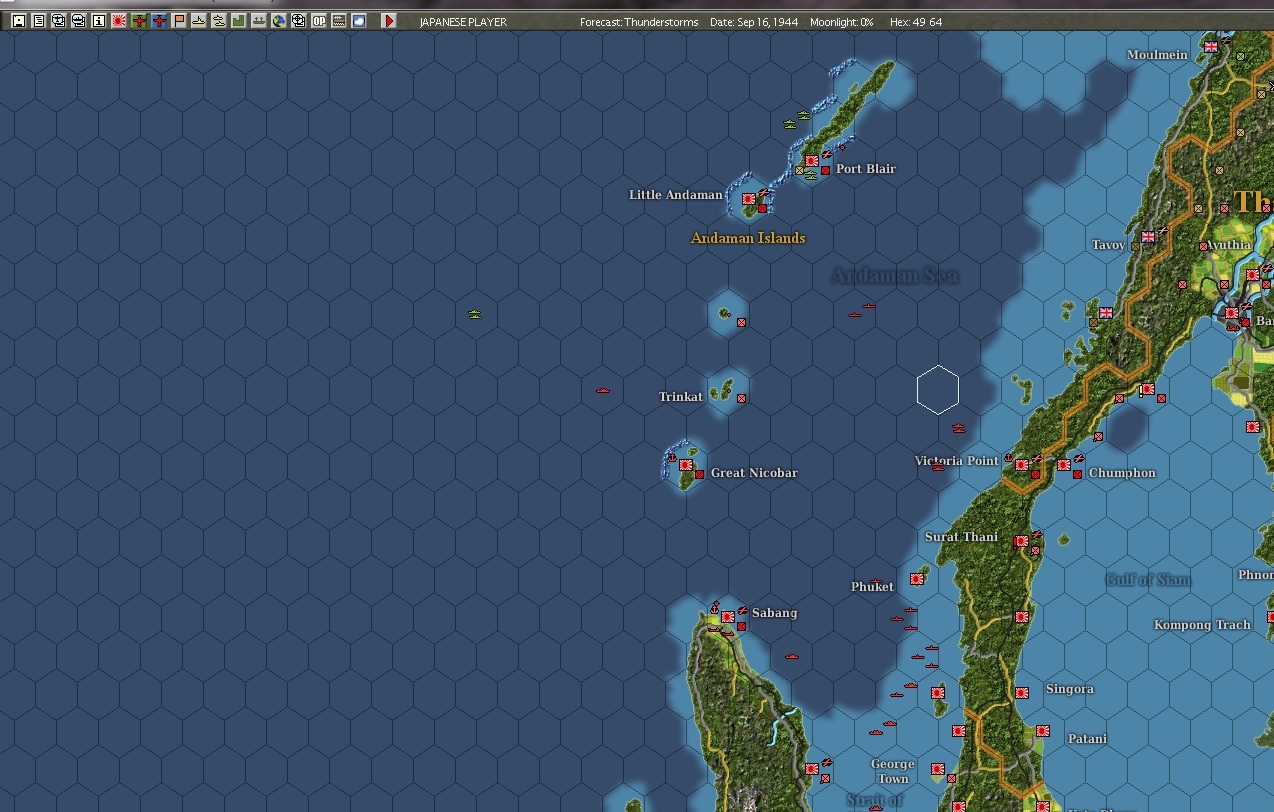
Task: Click the rising sun flag toolbar icon
Action: click(x=119, y=21)
